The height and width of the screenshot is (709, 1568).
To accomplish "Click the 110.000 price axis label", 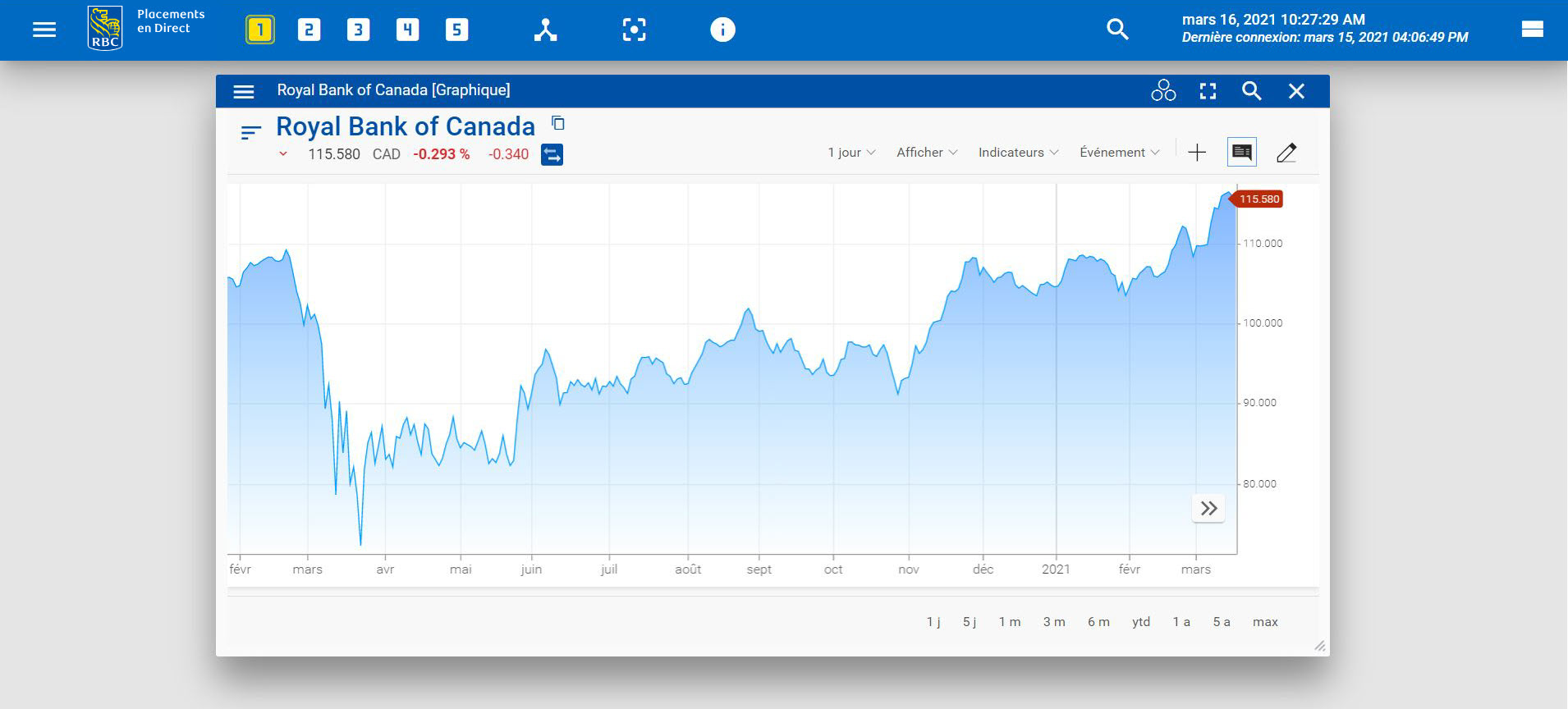I will [1263, 244].
